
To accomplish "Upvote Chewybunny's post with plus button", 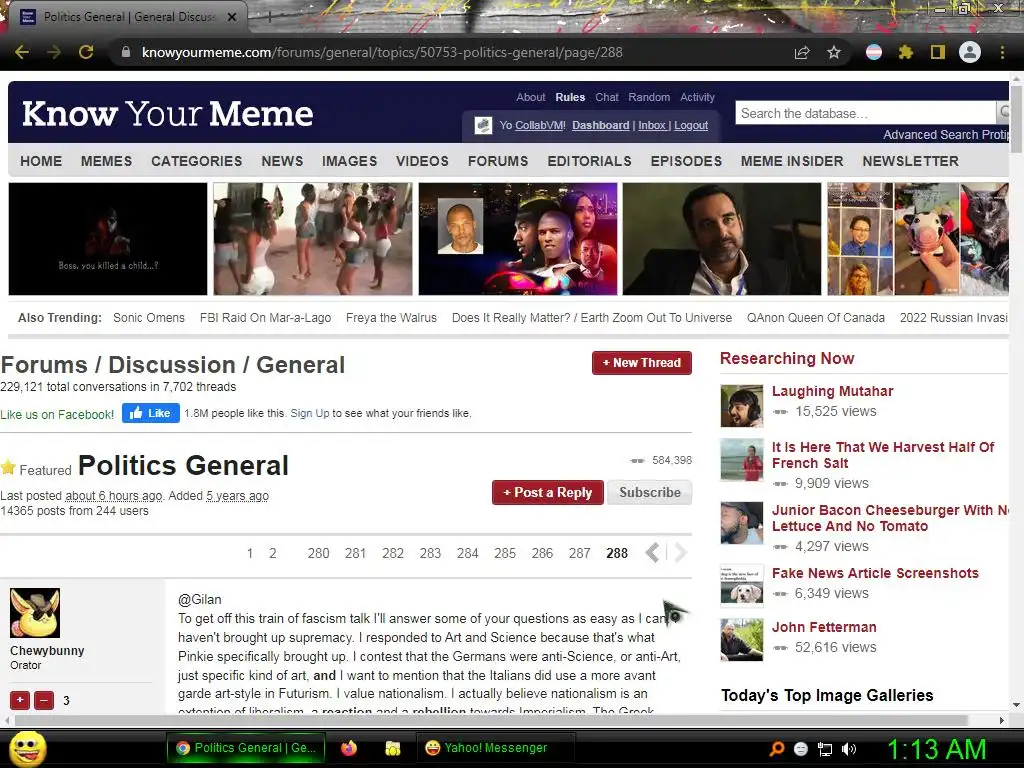I will click(x=20, y=700).
